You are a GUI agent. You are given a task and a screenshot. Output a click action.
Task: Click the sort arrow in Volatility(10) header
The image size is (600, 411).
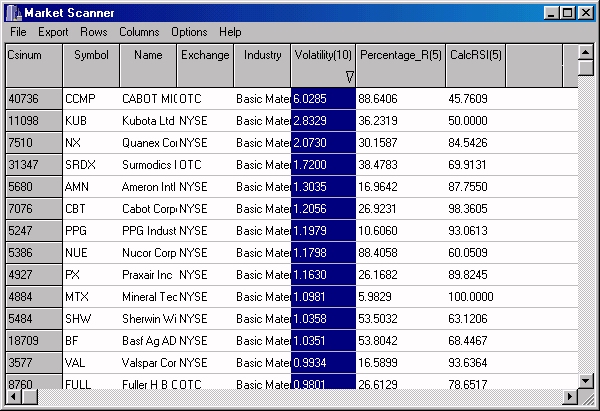349,77
